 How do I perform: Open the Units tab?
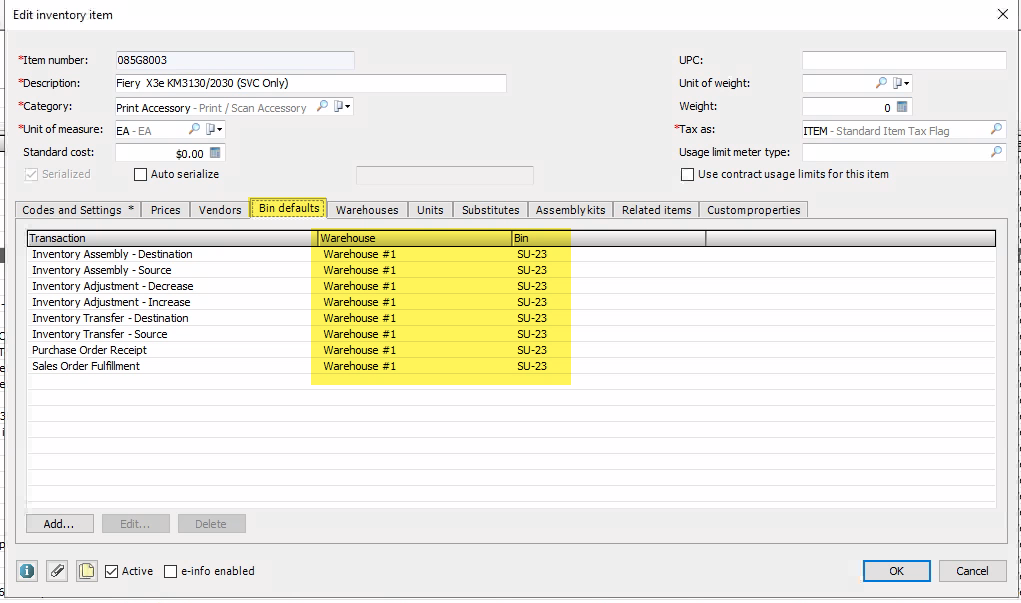(430, 210)
